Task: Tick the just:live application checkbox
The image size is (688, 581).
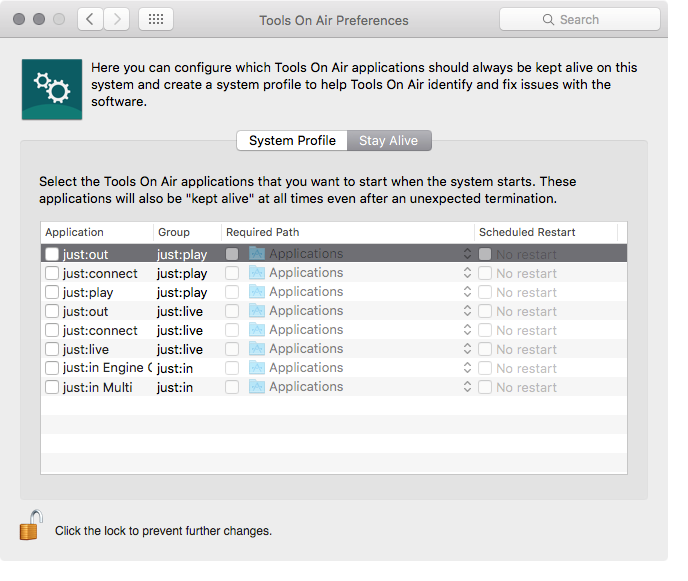Action: (52, 349)
